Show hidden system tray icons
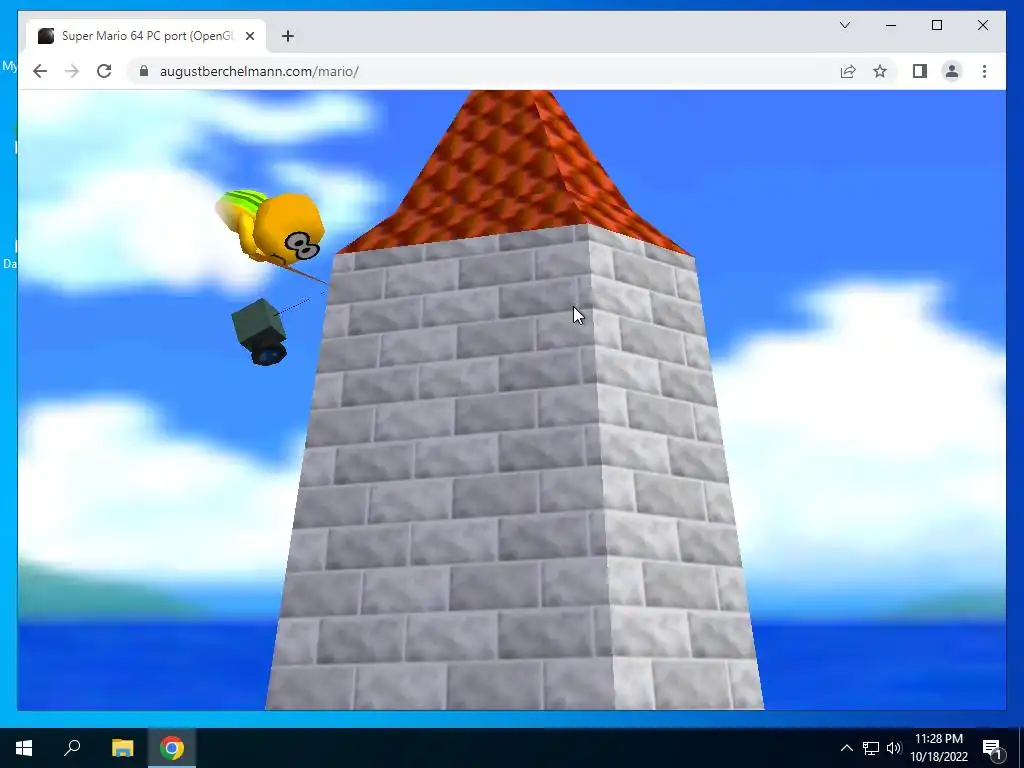1024x768 pixels. point(846,748)
